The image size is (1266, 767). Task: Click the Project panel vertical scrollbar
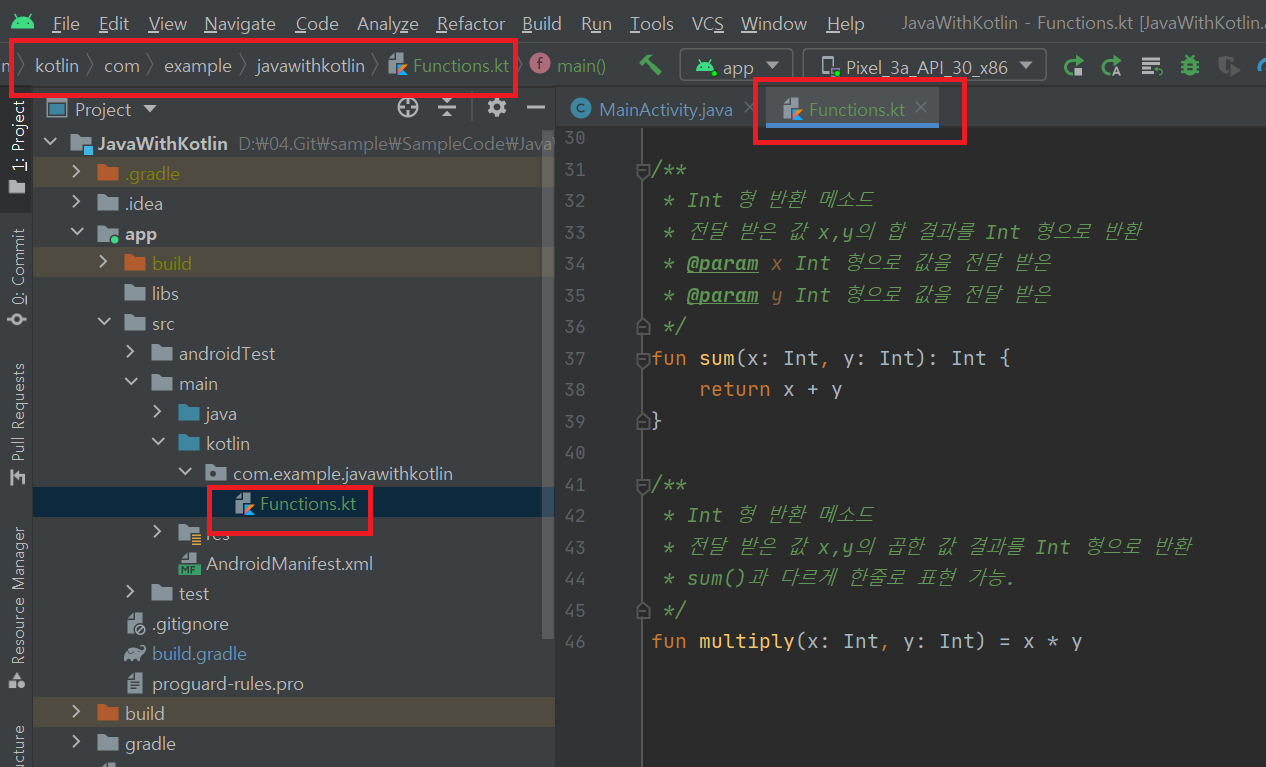(548, 385)
